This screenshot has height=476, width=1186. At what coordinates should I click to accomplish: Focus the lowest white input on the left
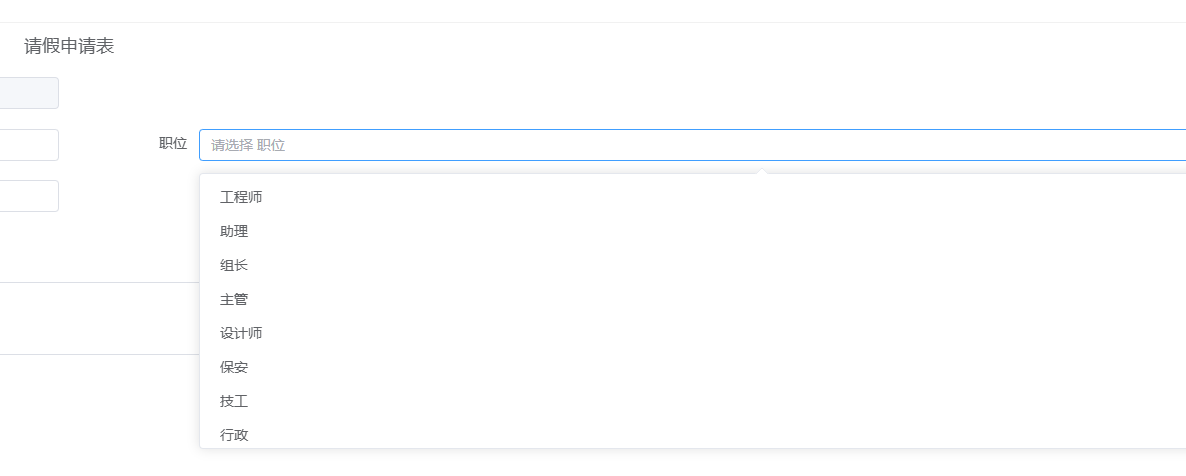[28, 196]
